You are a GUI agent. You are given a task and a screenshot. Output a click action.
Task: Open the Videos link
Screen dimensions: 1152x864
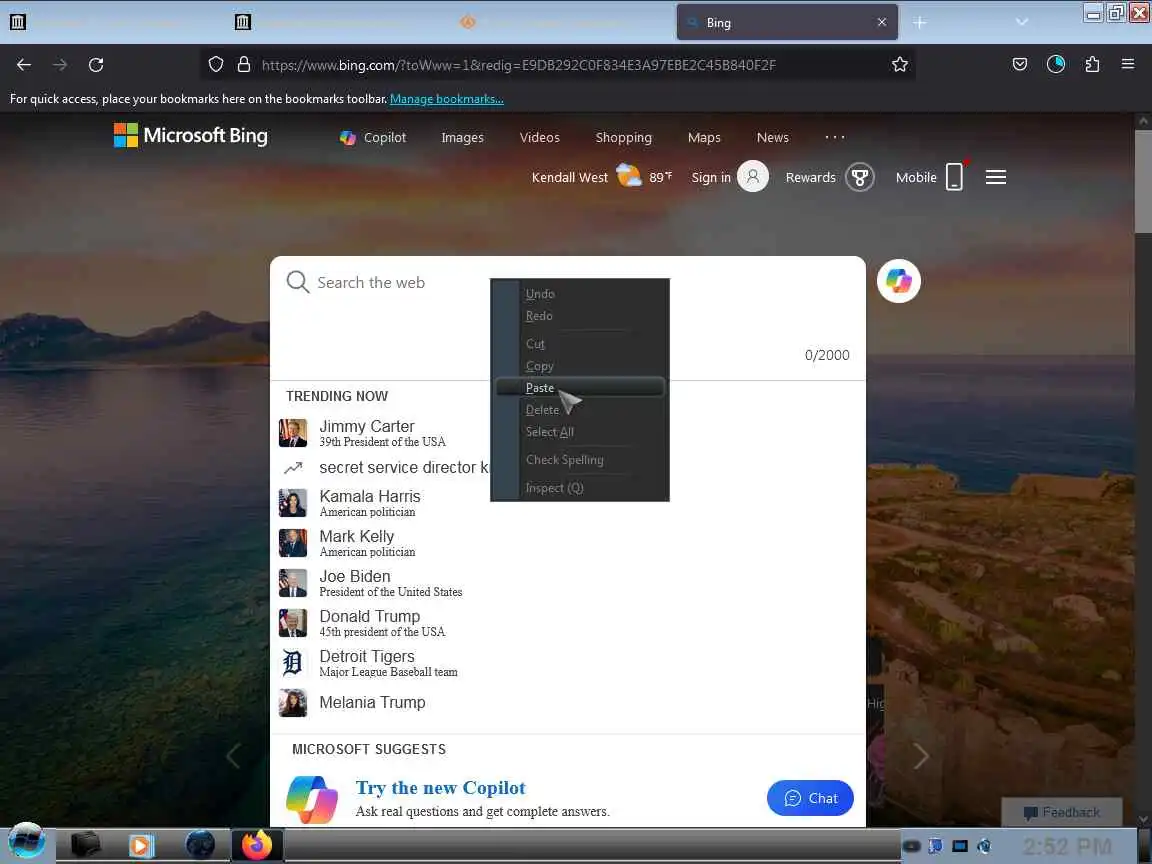pos(539,137)
